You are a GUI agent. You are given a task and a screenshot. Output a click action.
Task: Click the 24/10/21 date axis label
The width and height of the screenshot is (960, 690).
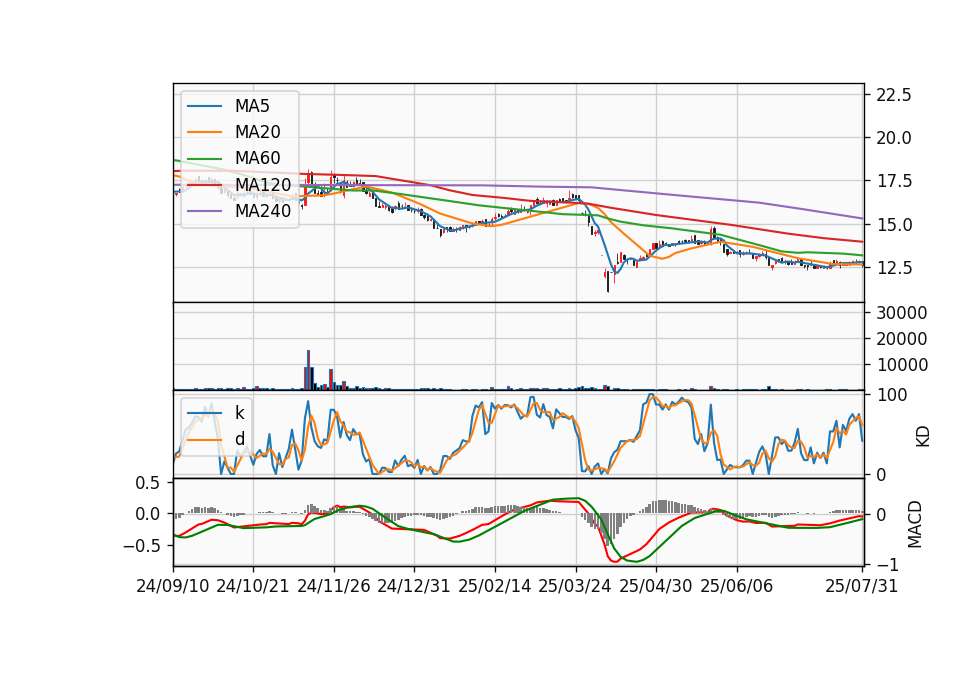pos(253,586)
